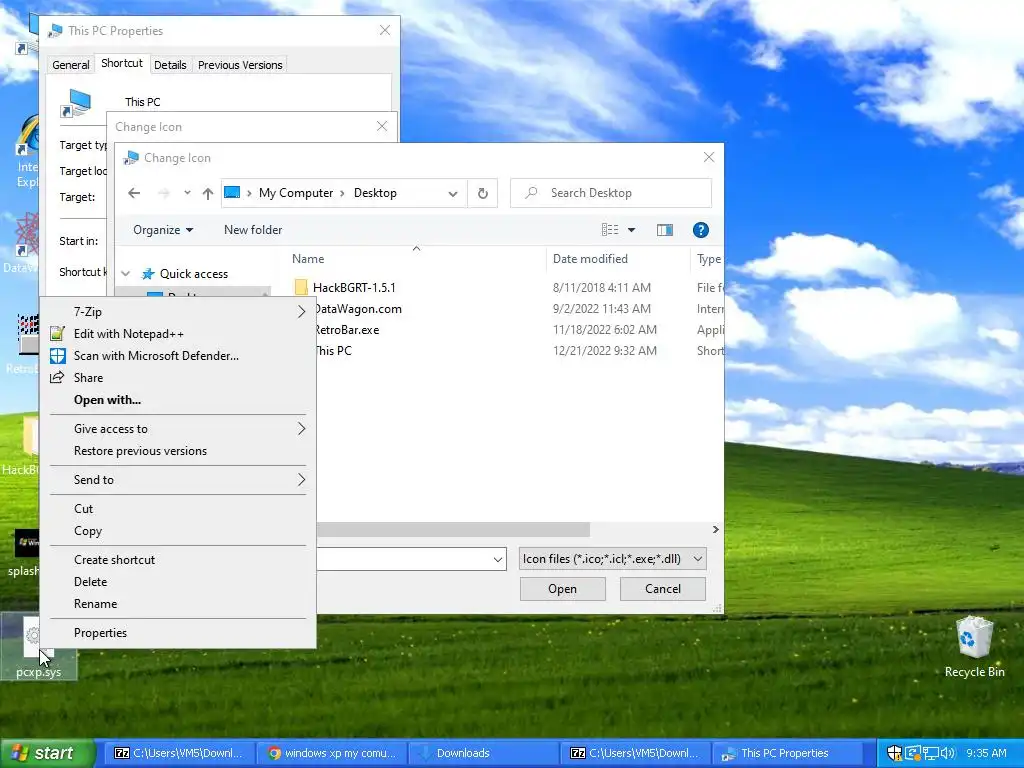Click the Windows Security tray icon
1024x768 pixels.
tap(895, 753)
